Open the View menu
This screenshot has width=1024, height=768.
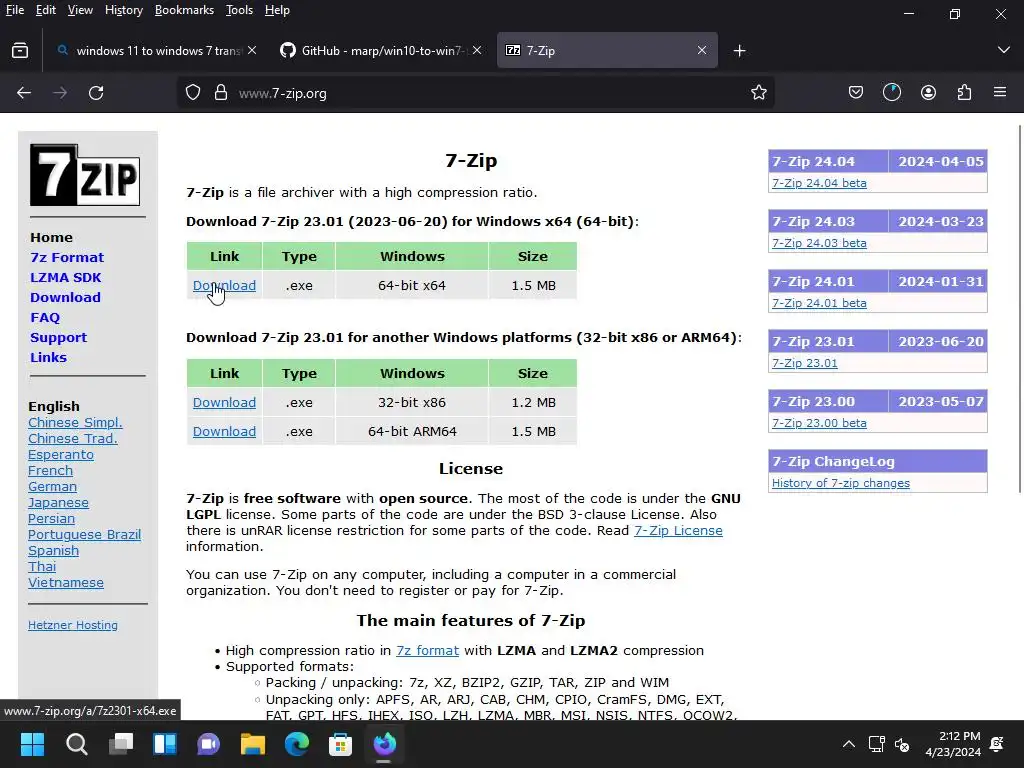pos(80,10)
